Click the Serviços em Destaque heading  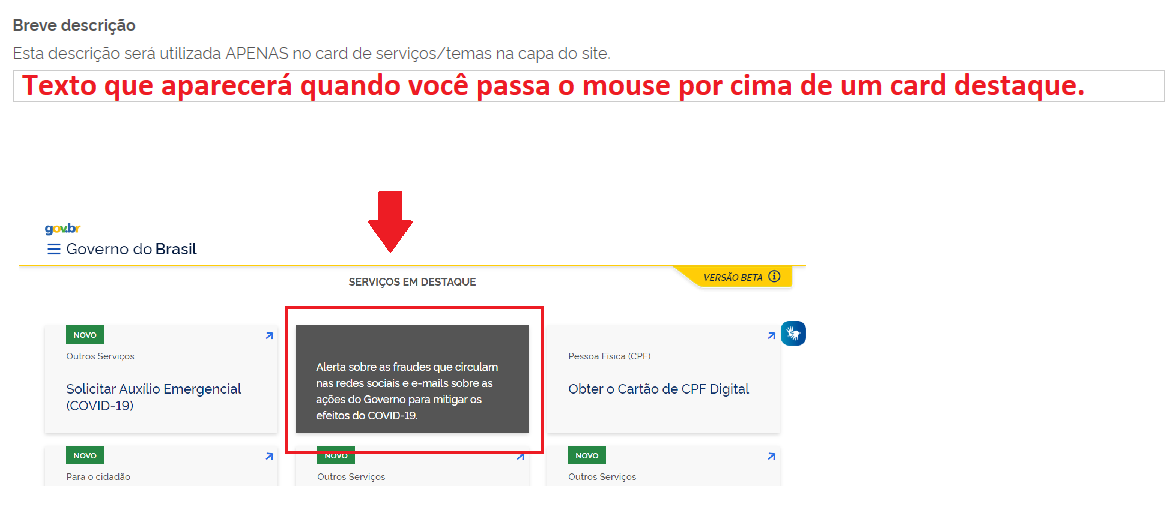(x=412, y=283)
